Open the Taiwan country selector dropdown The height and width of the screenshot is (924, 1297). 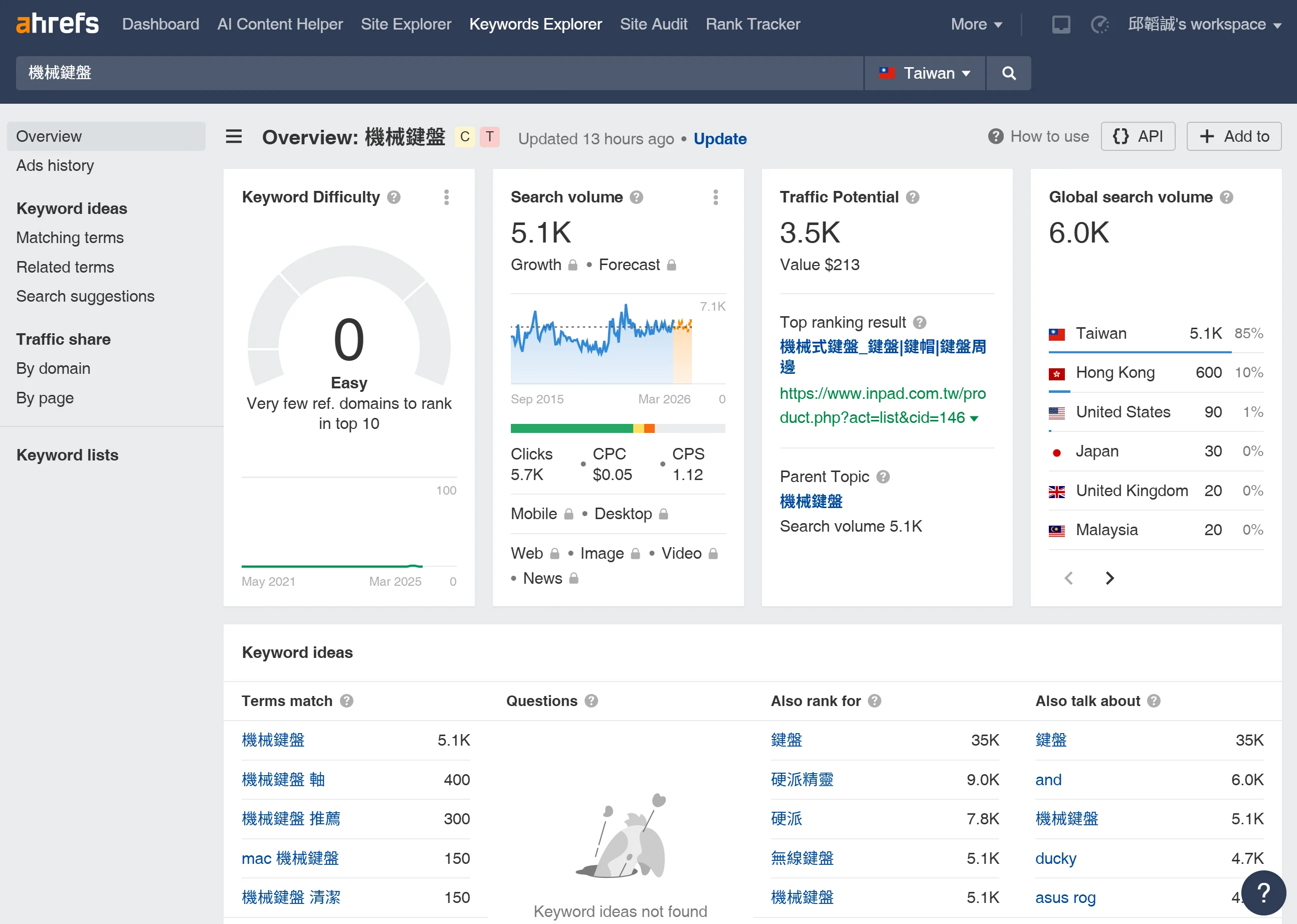point(924,73)
